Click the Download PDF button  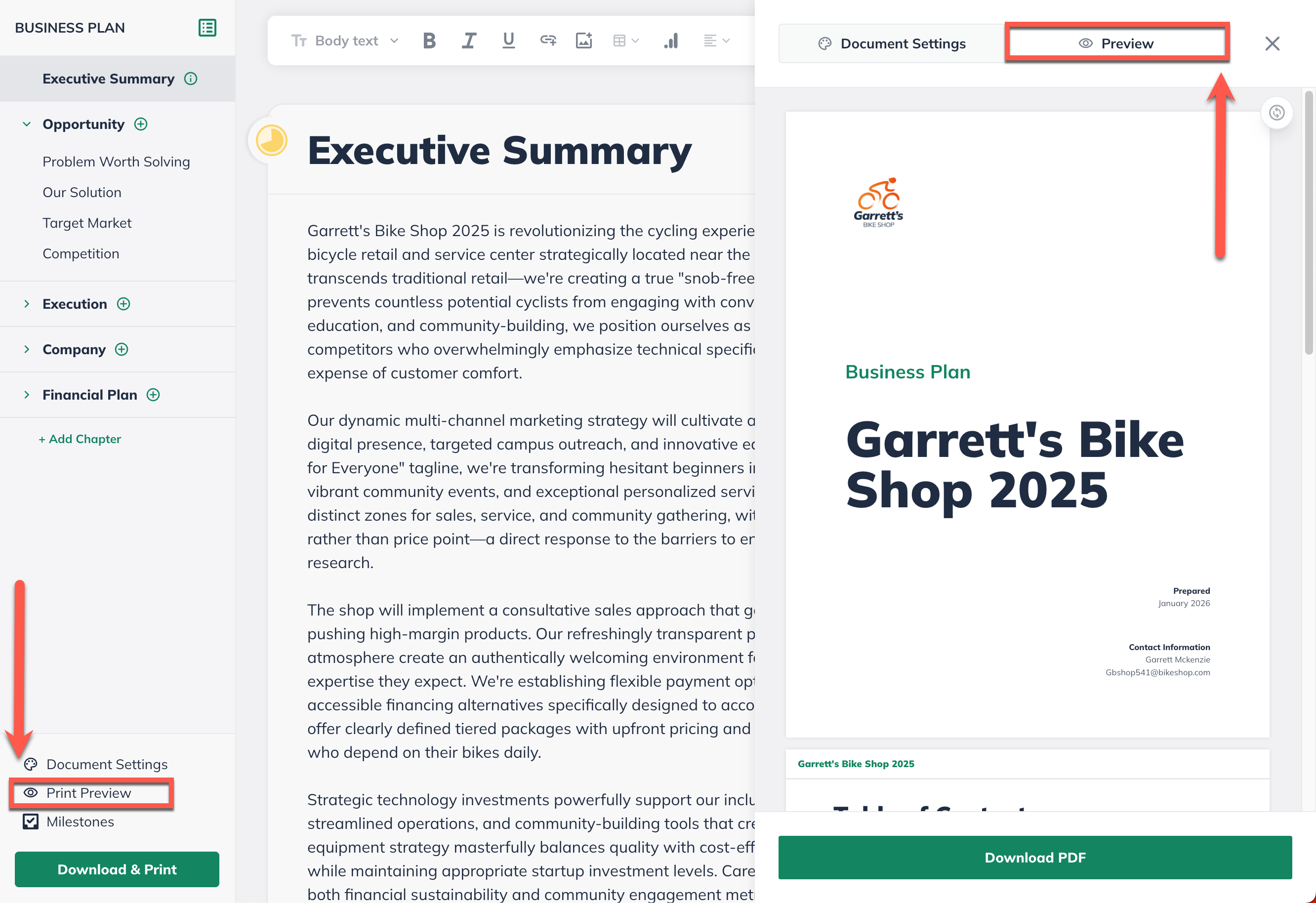point(1034,857)
